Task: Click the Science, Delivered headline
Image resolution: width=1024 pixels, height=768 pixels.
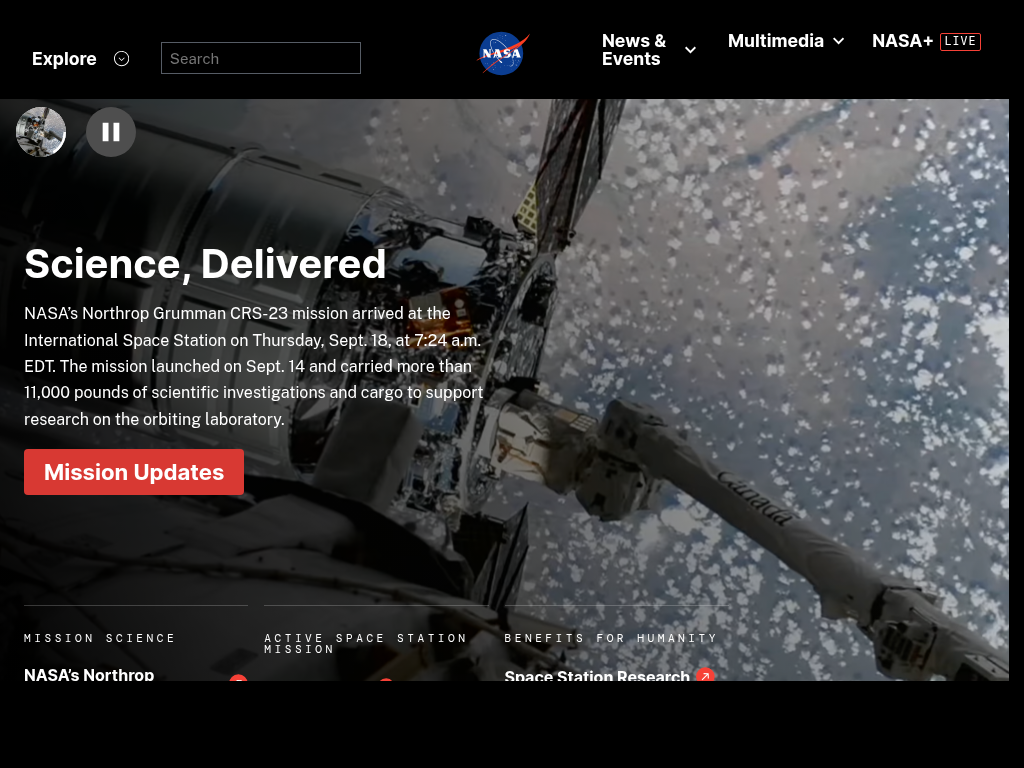Action: (x=205, y=264)
